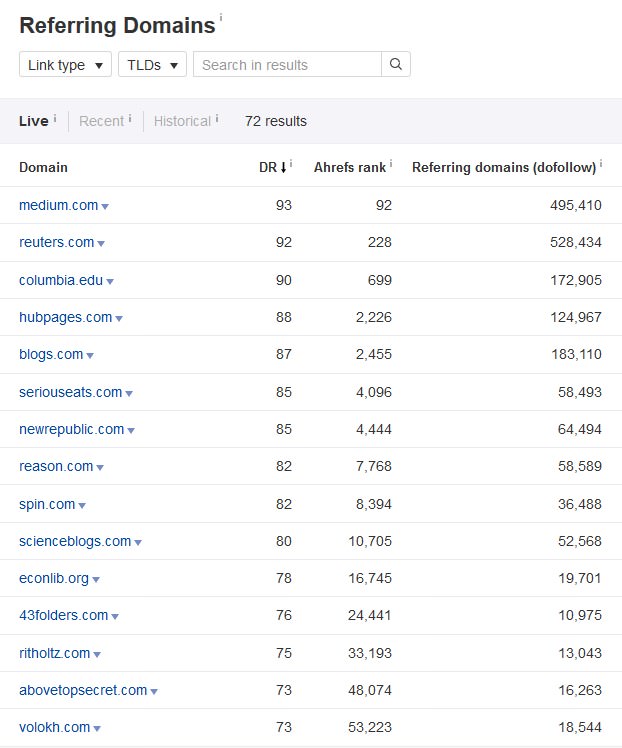Click referring domains value 16,263

580,690
